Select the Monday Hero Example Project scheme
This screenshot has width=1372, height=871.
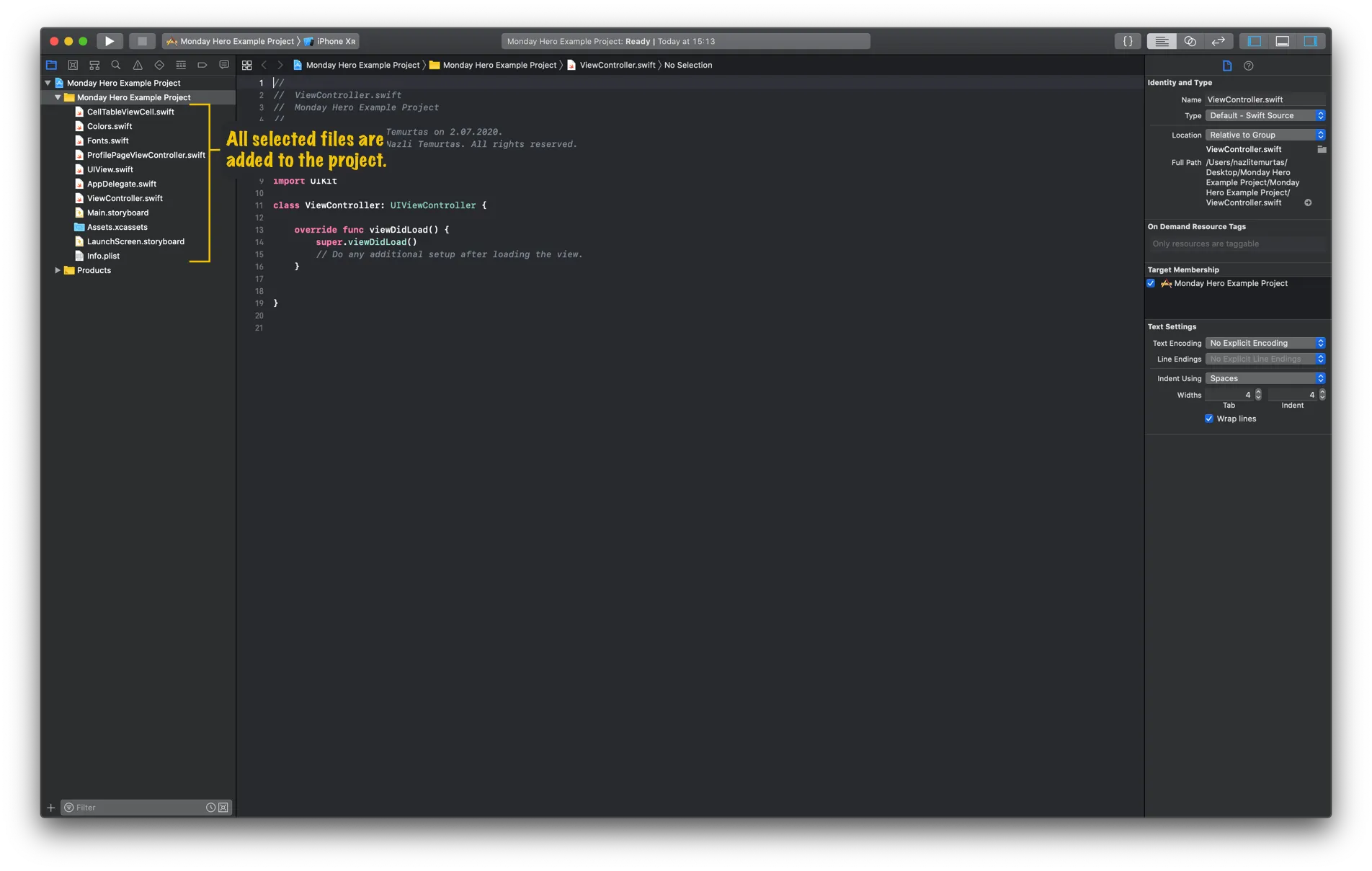click(x=231, y=41)
